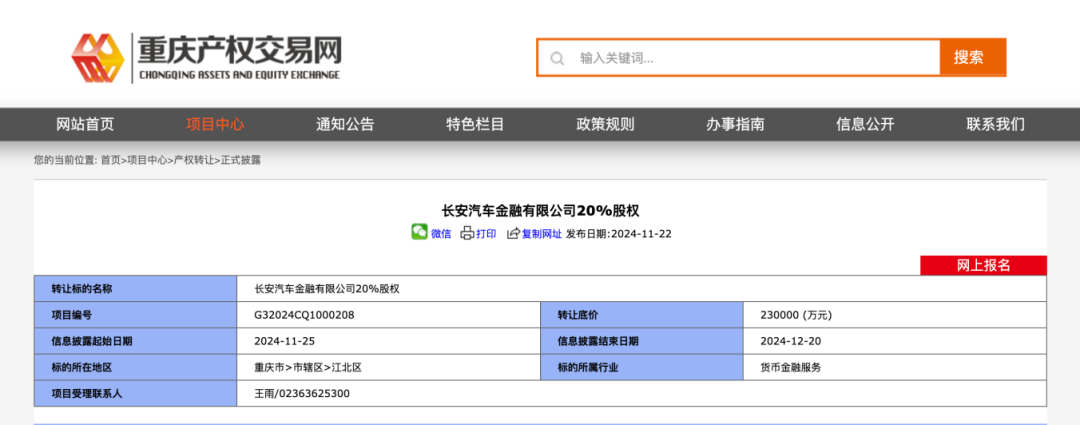Click the 信息披露起始日期 label cell
Screen dimensions: 1080x425
pyautogui.click(x=136, y=342)
